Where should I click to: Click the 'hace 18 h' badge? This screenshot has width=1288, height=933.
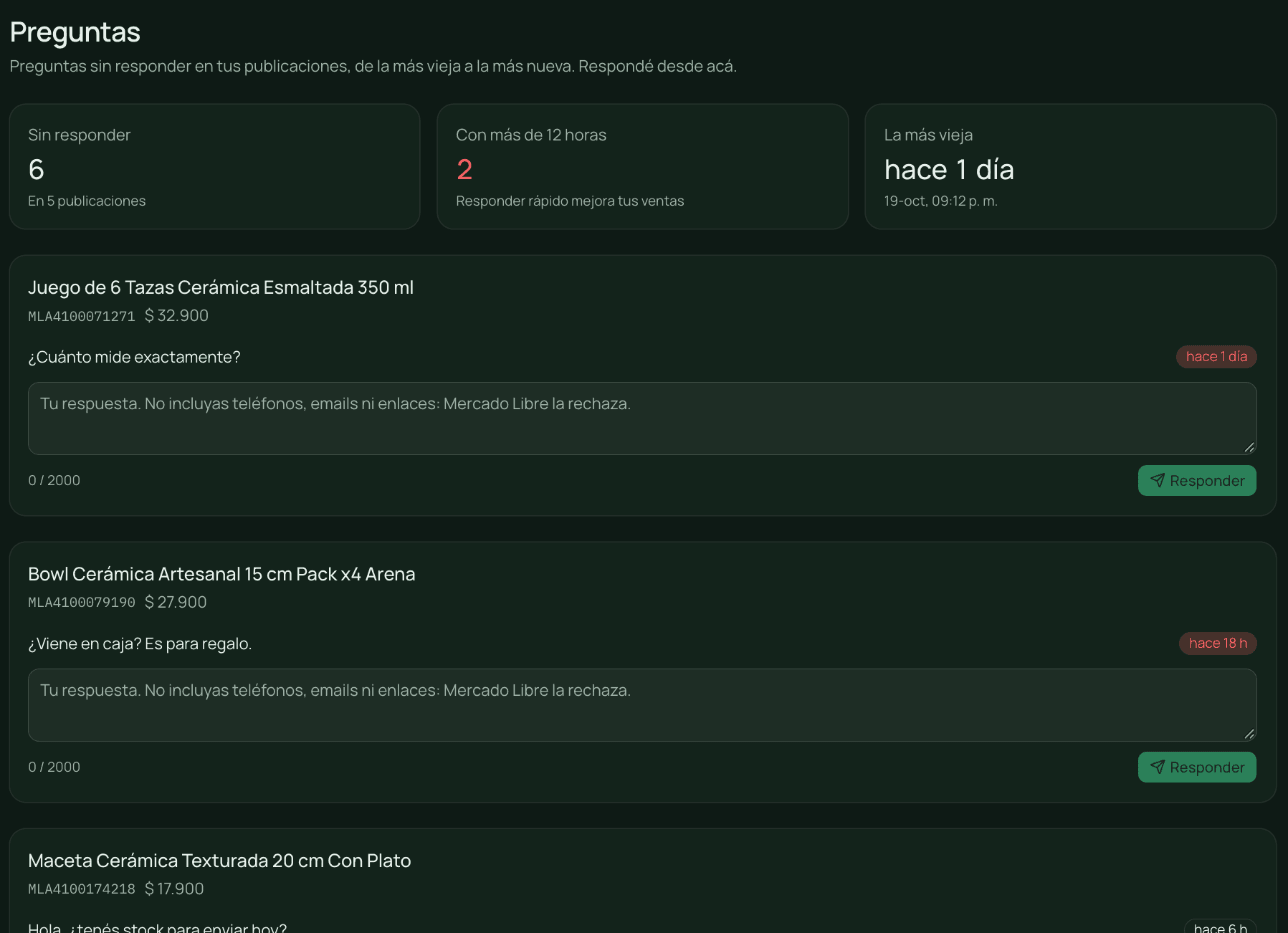click(1218, 643)
